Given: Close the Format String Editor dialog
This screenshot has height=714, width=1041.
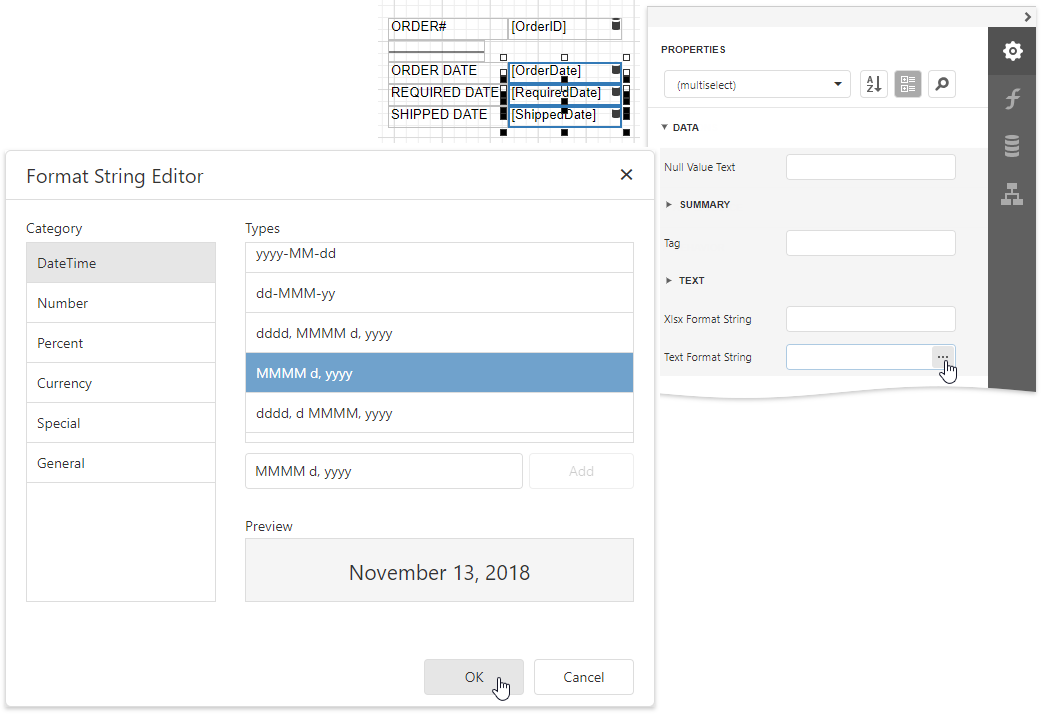Looking at the screenshot, I should (x=626, y=175).
